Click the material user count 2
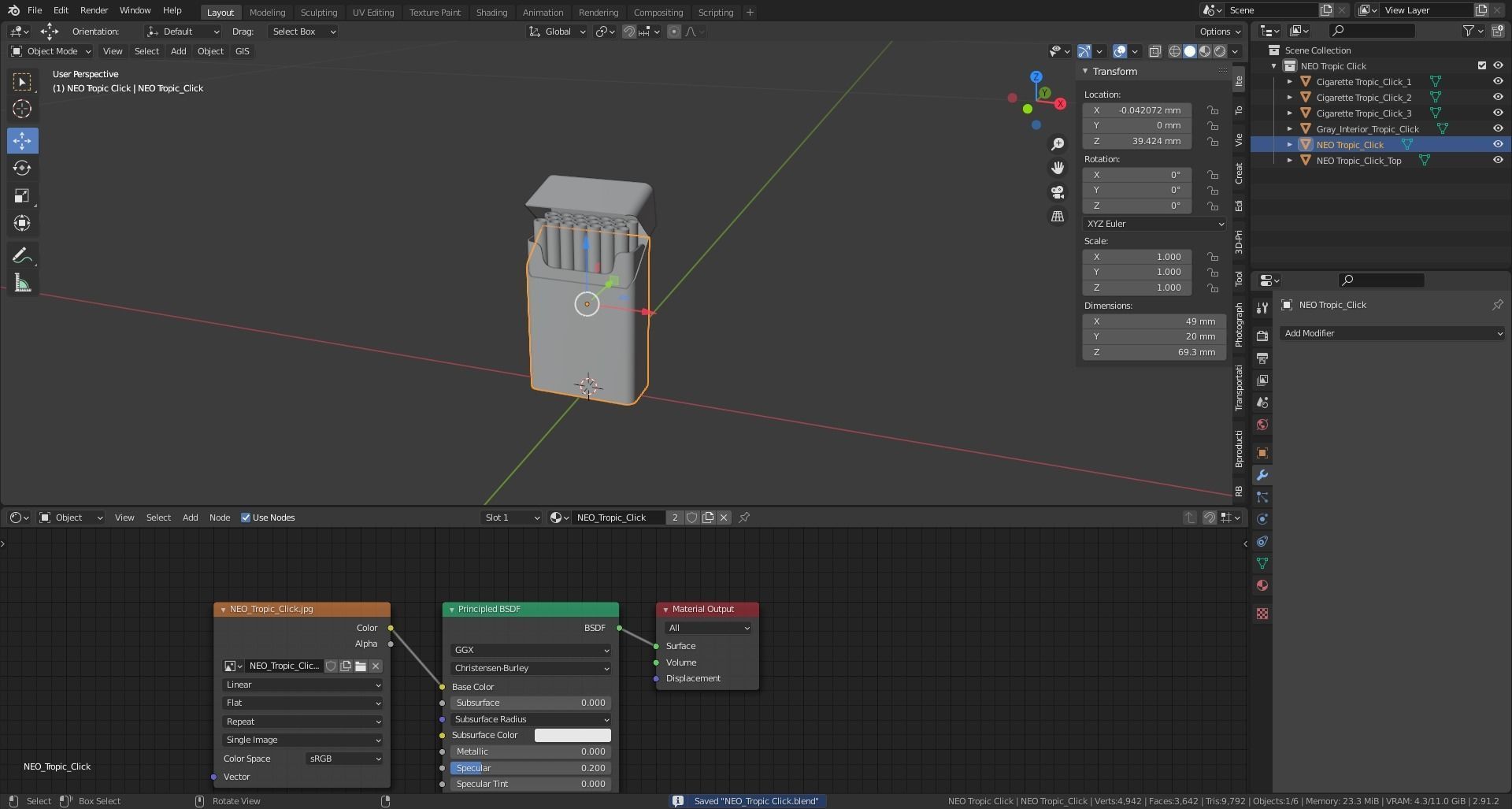 [675, 518]
